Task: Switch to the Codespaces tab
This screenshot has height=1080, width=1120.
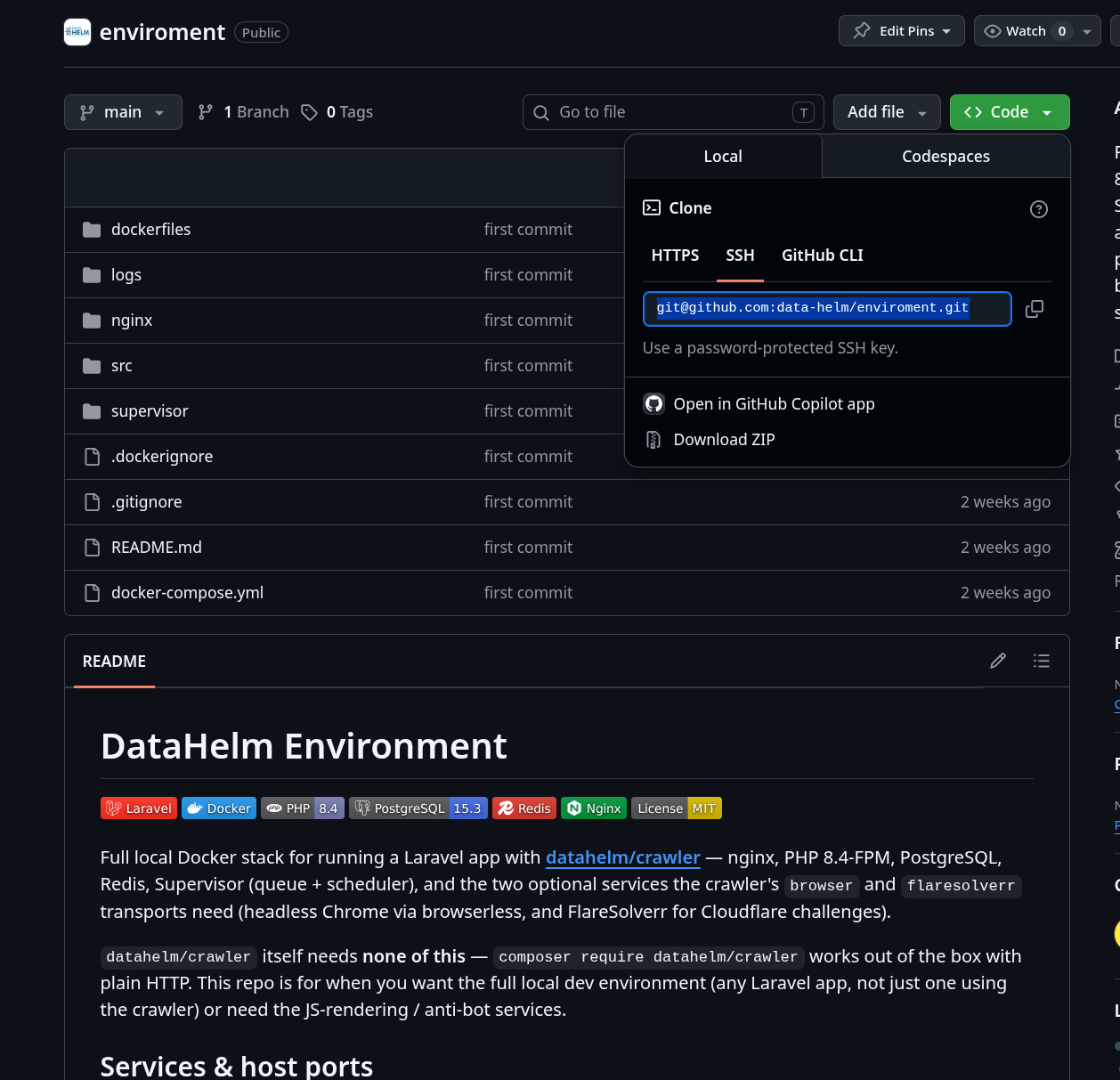Action: click(x=946, y=157)
